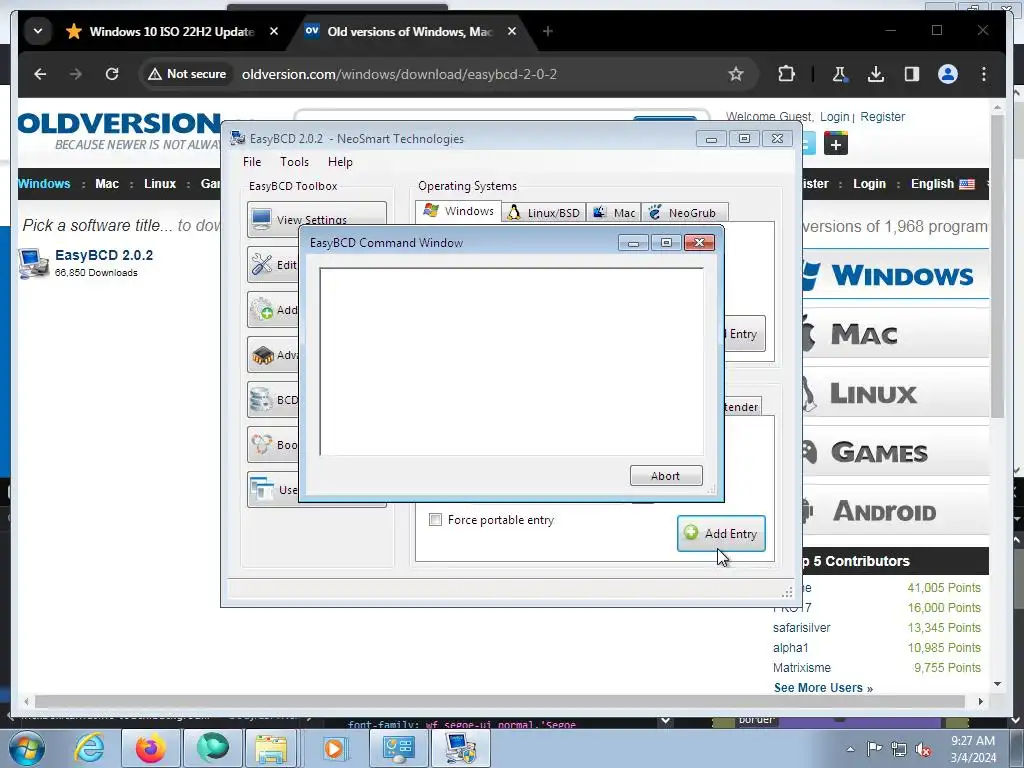
Task: Click Mac in the site navigation bar
Action: [107, 184]
